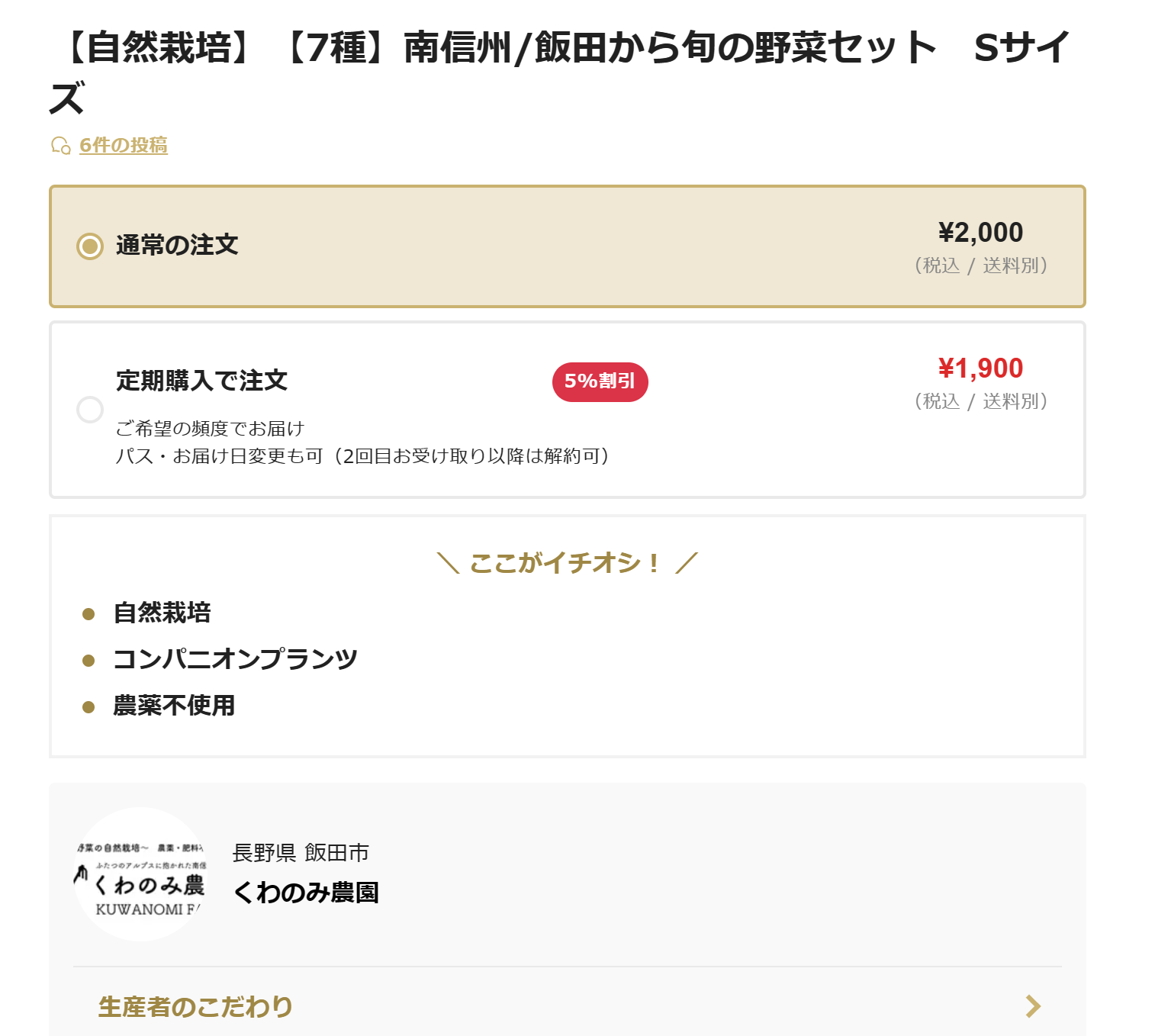1155x1036 pixels.
Task: Click the ¥1,900 subscription price
Action: tap(980, 368)
